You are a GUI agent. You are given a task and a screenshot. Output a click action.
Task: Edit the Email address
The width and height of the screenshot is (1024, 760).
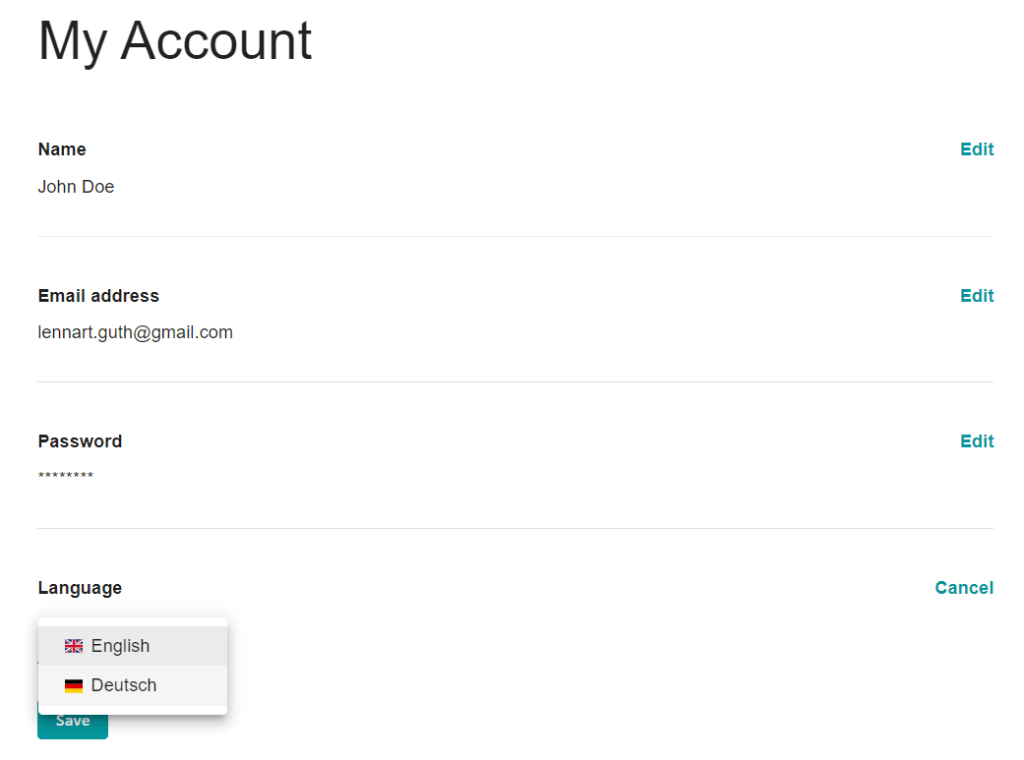[x=976, y=295]
